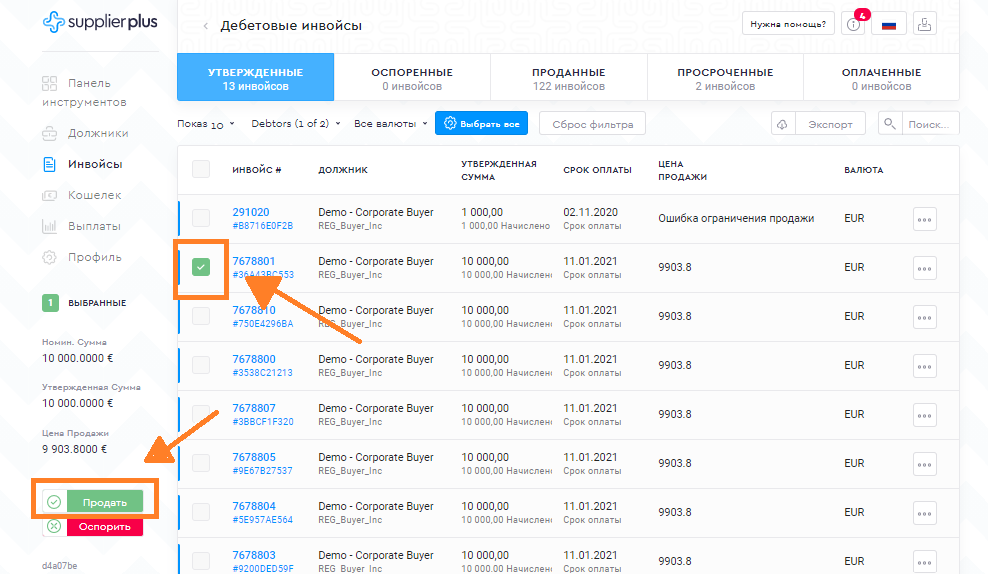Open three-dots menu for invoice 7678801
The width and height of the screenshot is (988, 574).
coord(924,268)
